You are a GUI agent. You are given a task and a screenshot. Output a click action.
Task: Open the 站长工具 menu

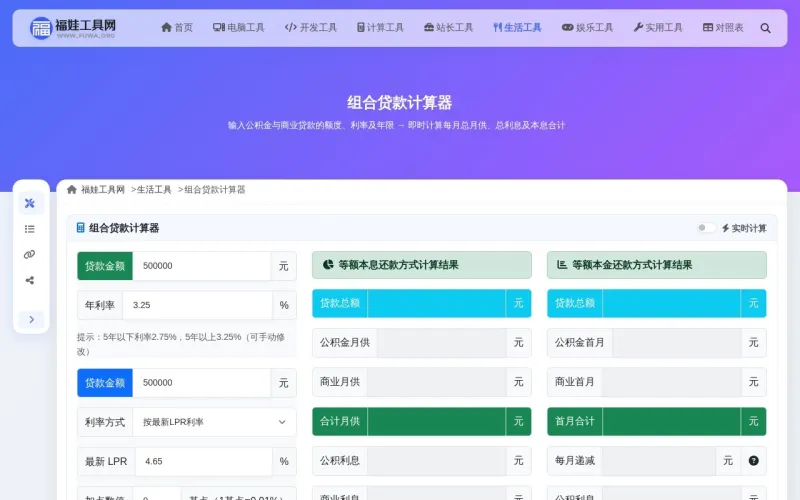448,28
